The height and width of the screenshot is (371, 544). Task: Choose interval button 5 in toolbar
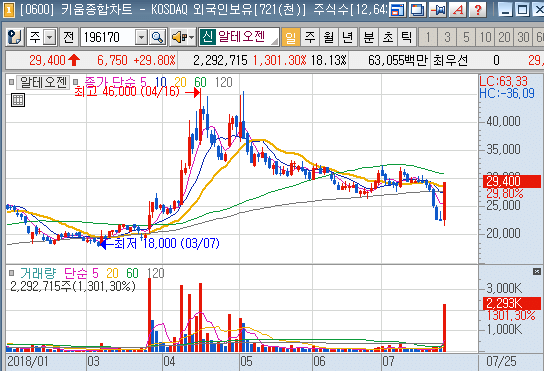coord(466,37)
